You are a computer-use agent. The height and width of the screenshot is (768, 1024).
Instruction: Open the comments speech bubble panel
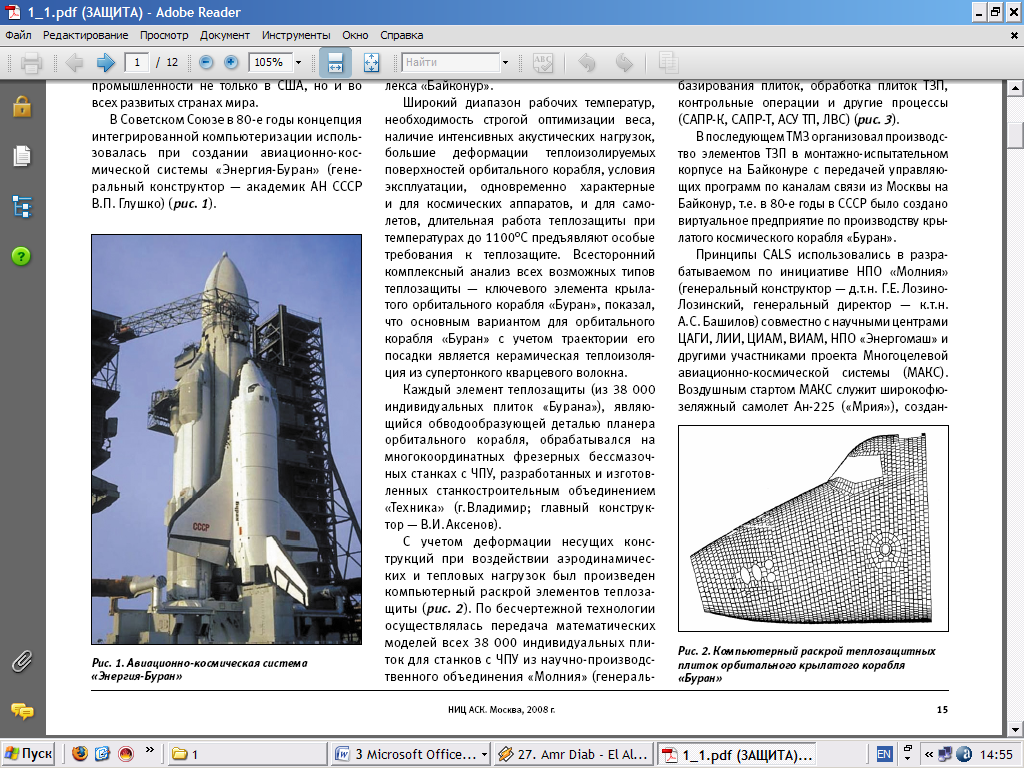pyautogui.click(x=22, y=711)
